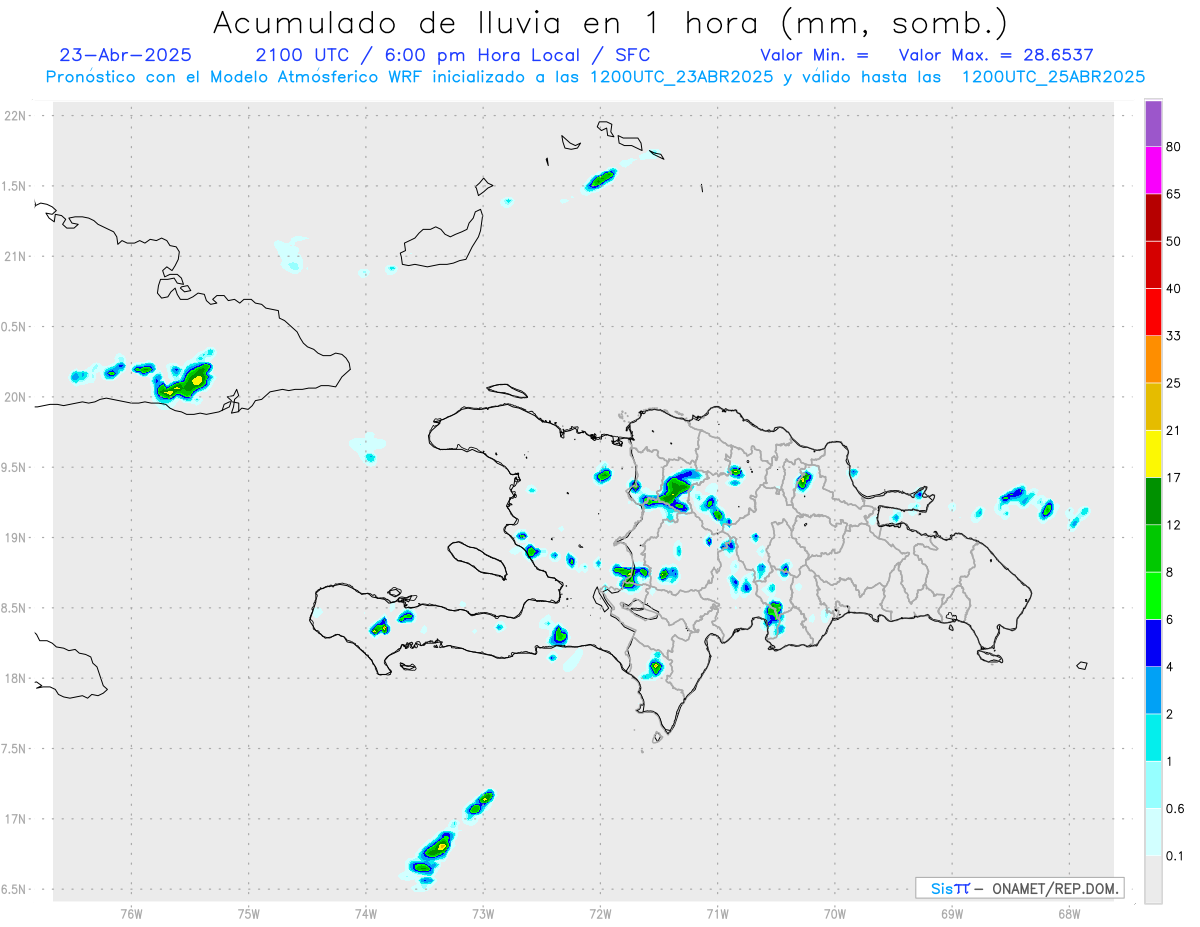Click the '80' legend value
1200x927 pixels.
pos(1174,147)
